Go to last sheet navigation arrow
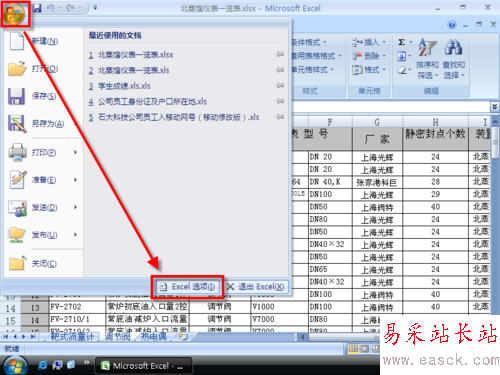500x375 pixels. pyautogui.click(x=33, y=337)
